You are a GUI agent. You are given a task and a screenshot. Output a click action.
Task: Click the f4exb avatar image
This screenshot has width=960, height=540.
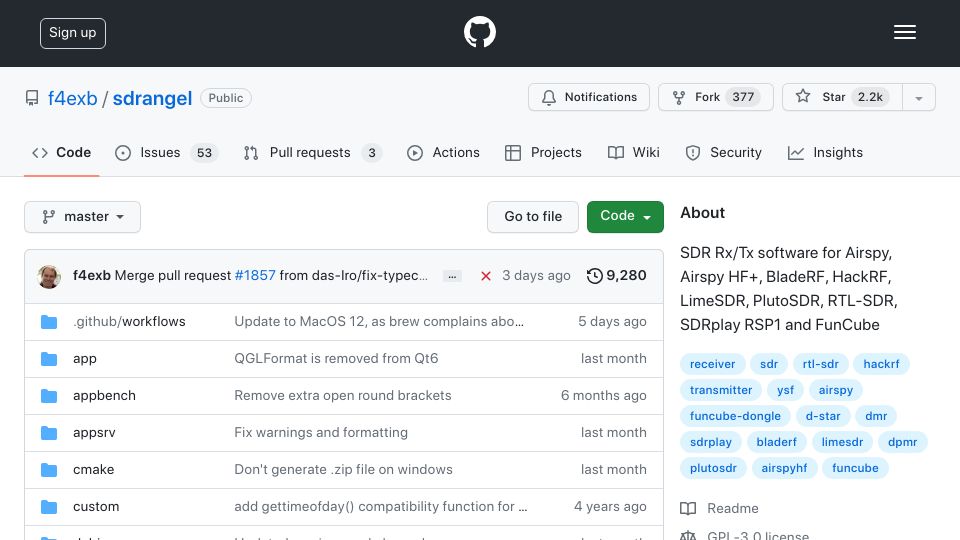49,276
